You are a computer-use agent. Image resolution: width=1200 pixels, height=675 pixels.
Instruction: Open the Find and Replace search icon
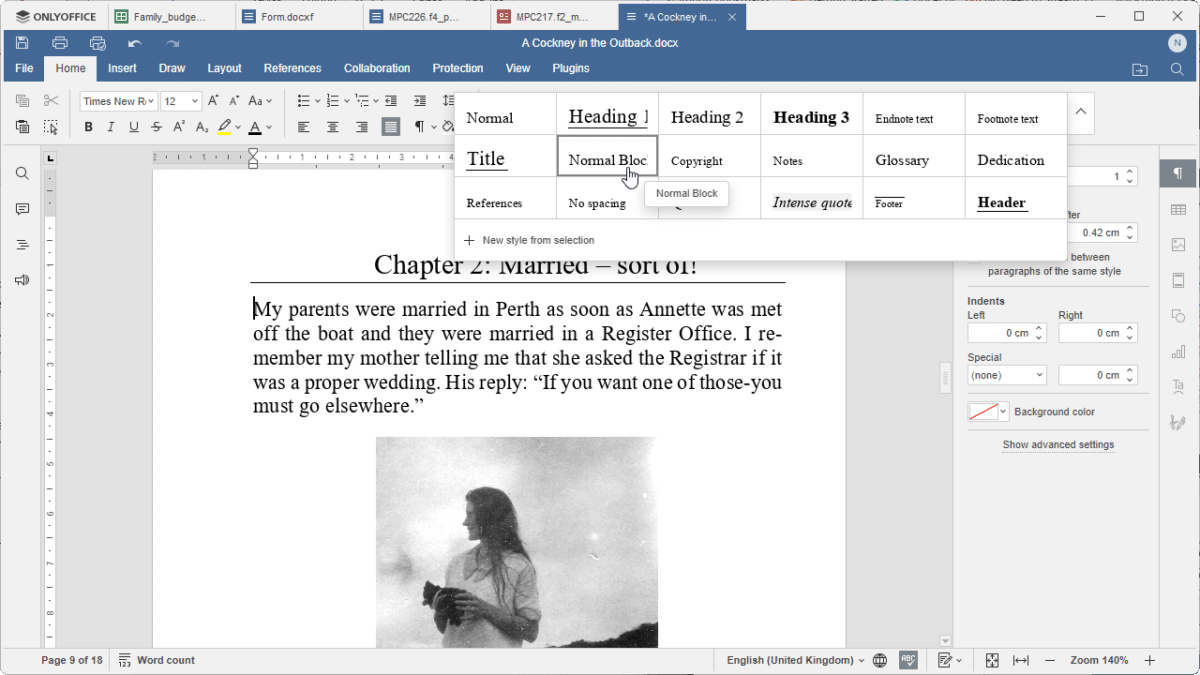click(x=21, y=172)
